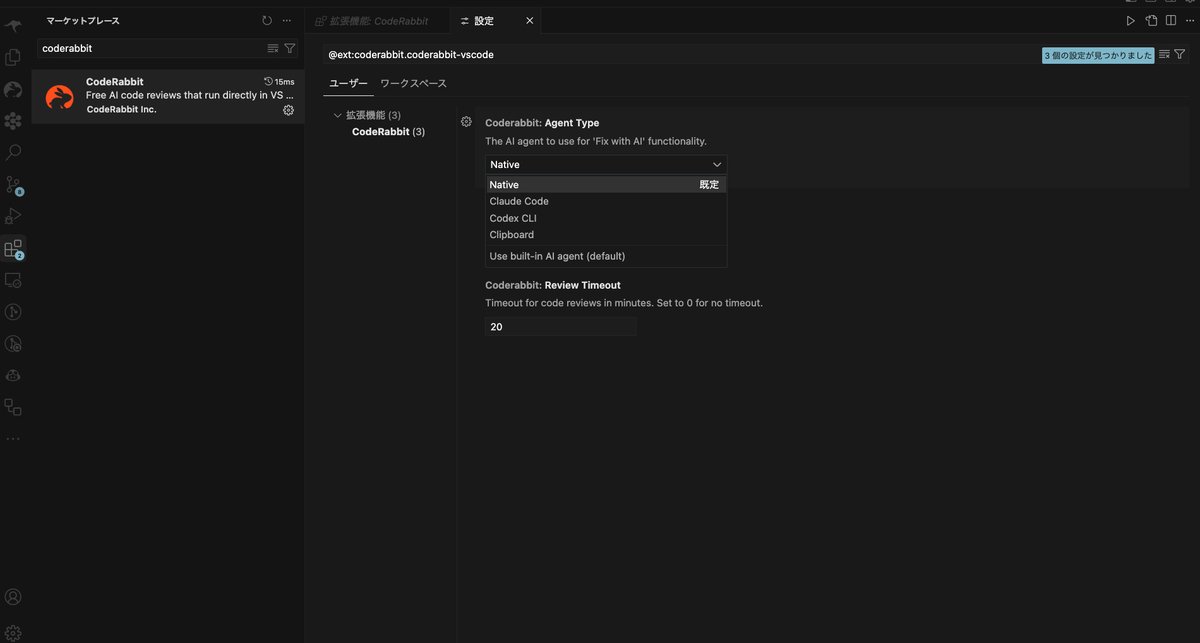Image resolution: width=1200 pixels, height=643 pixels.
Task: Open the Explorer view
Action: point(13,57)
